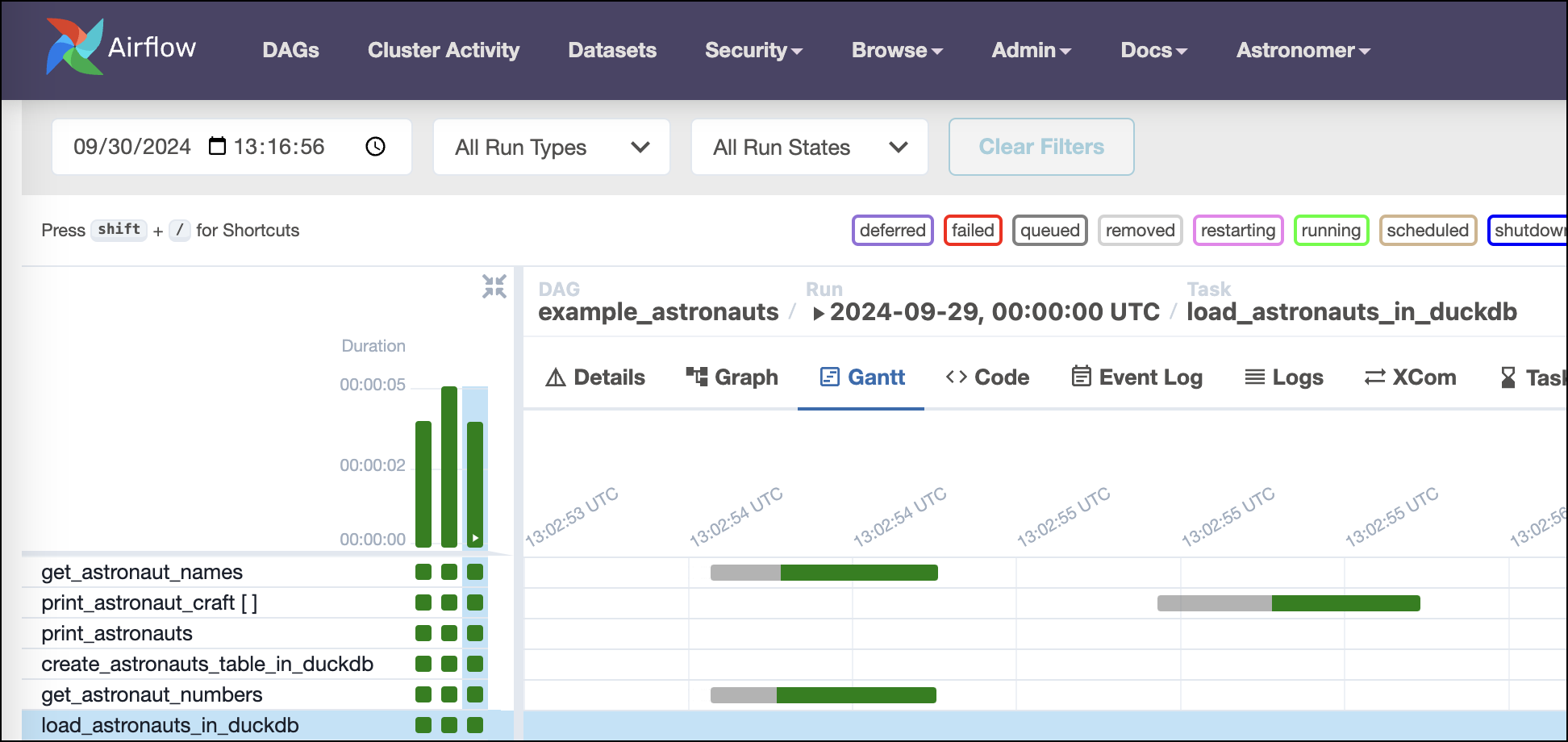Switch to the Graph tab

pos(731,377)
